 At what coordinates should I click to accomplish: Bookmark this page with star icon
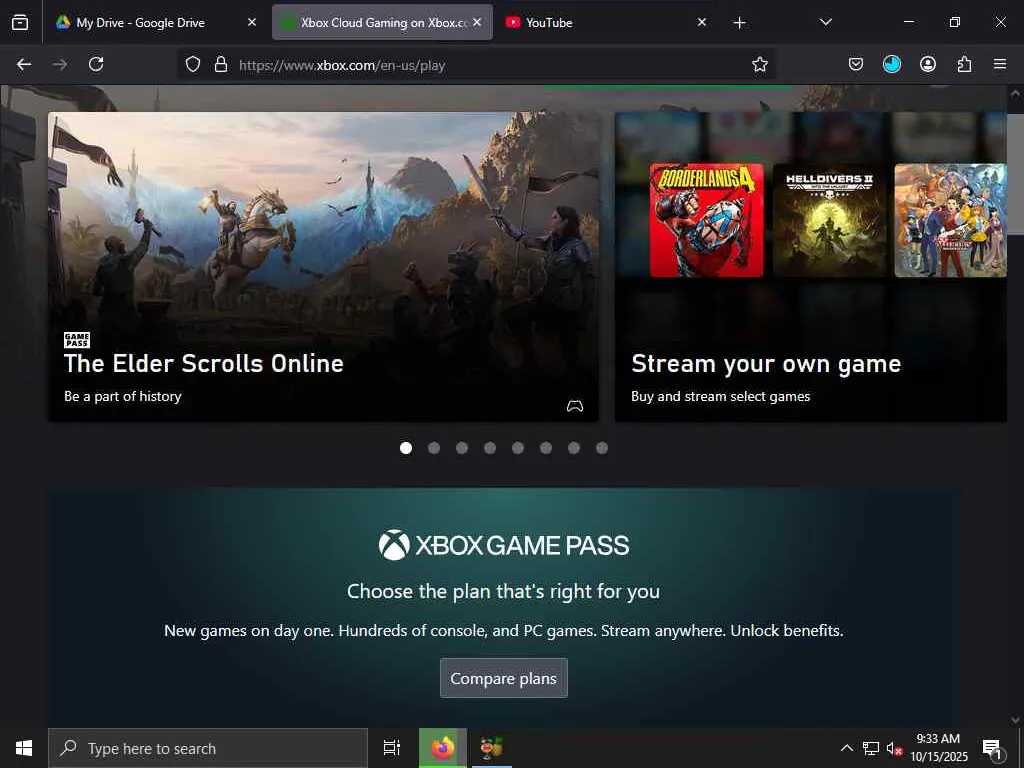coord(760,64)
